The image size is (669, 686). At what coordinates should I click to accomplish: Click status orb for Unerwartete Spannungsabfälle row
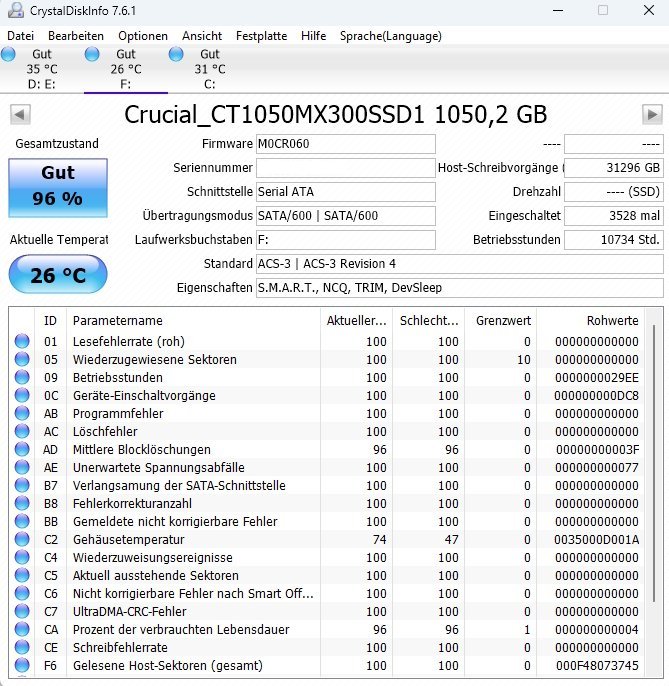coord(22,467)
